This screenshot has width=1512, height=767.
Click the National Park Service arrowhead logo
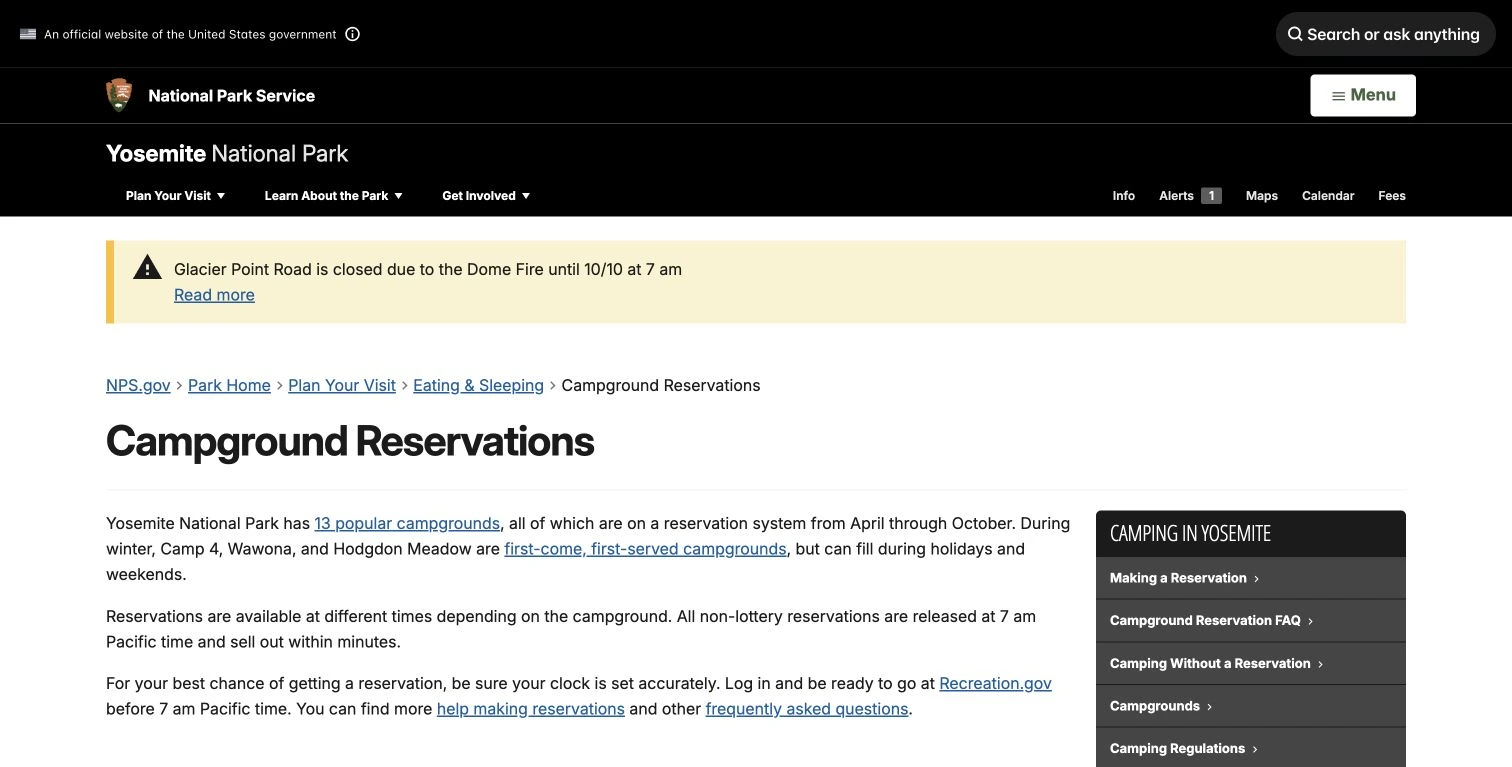pyautogui.click(x=119, y=95)
